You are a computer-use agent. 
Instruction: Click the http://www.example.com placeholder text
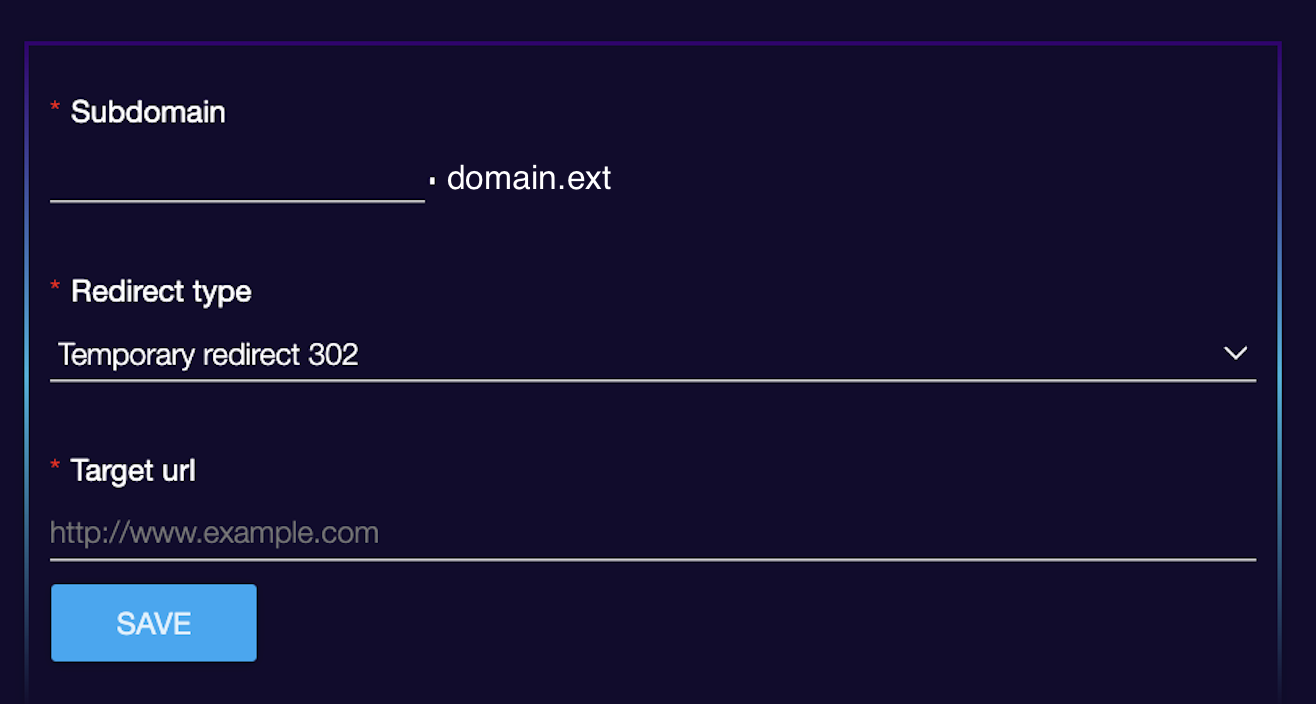tap(214, 533)
